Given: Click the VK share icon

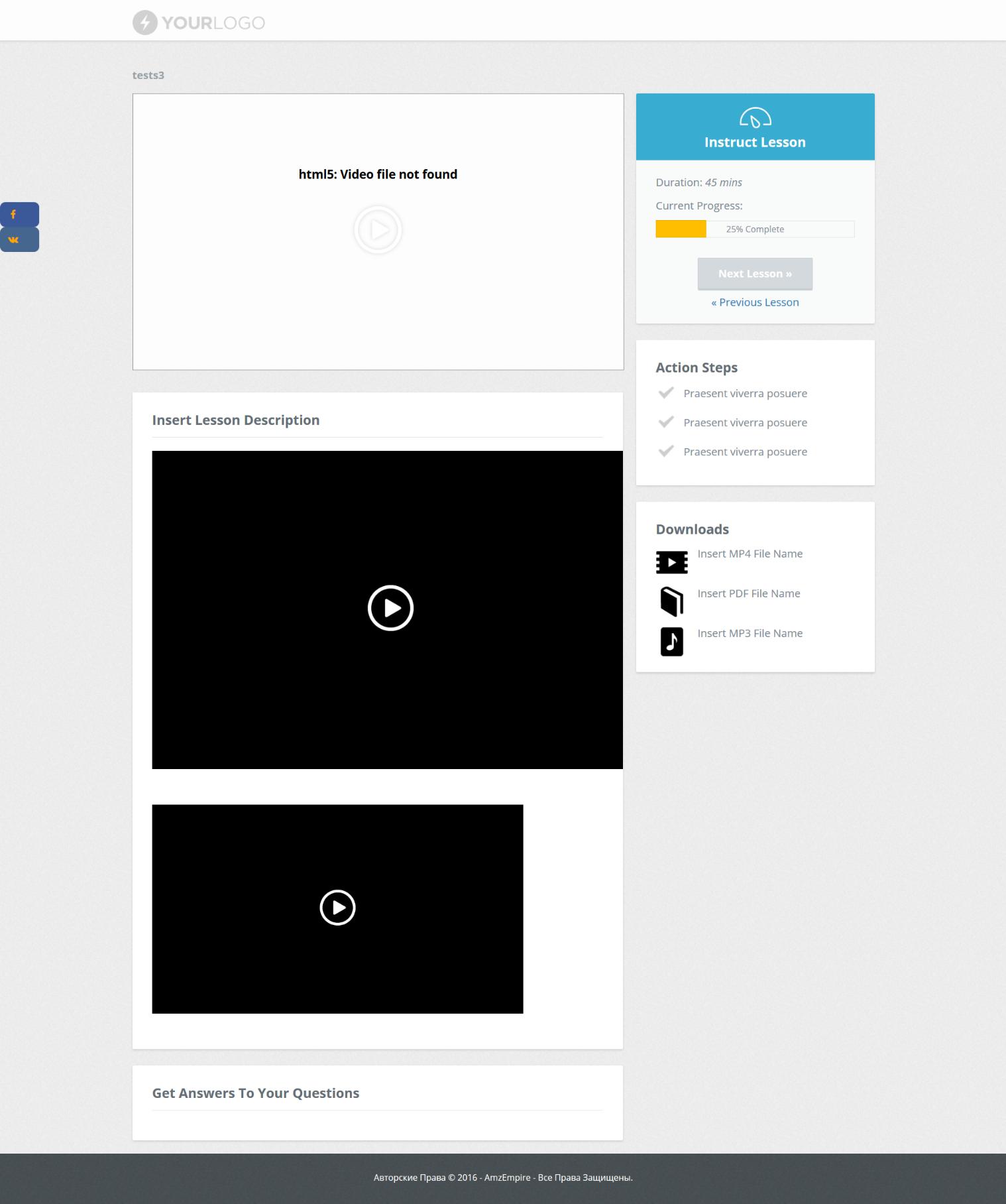Looking at the screenshot, I should click(13, 240).
